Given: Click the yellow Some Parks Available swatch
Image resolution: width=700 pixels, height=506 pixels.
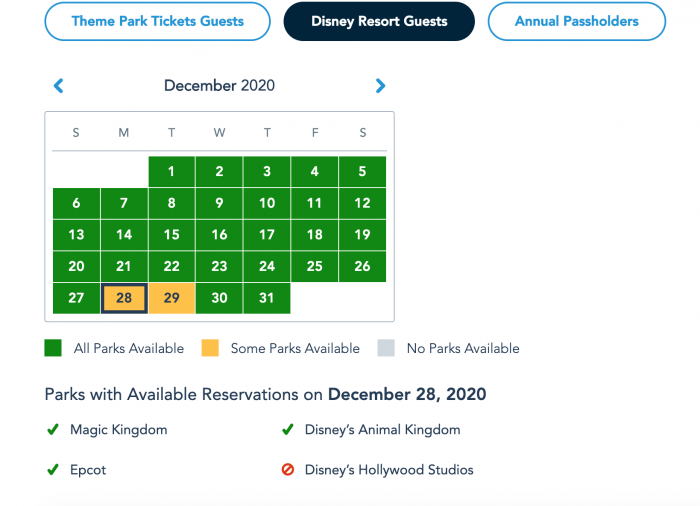Looking at the screenshot, I should pos(210,348).
